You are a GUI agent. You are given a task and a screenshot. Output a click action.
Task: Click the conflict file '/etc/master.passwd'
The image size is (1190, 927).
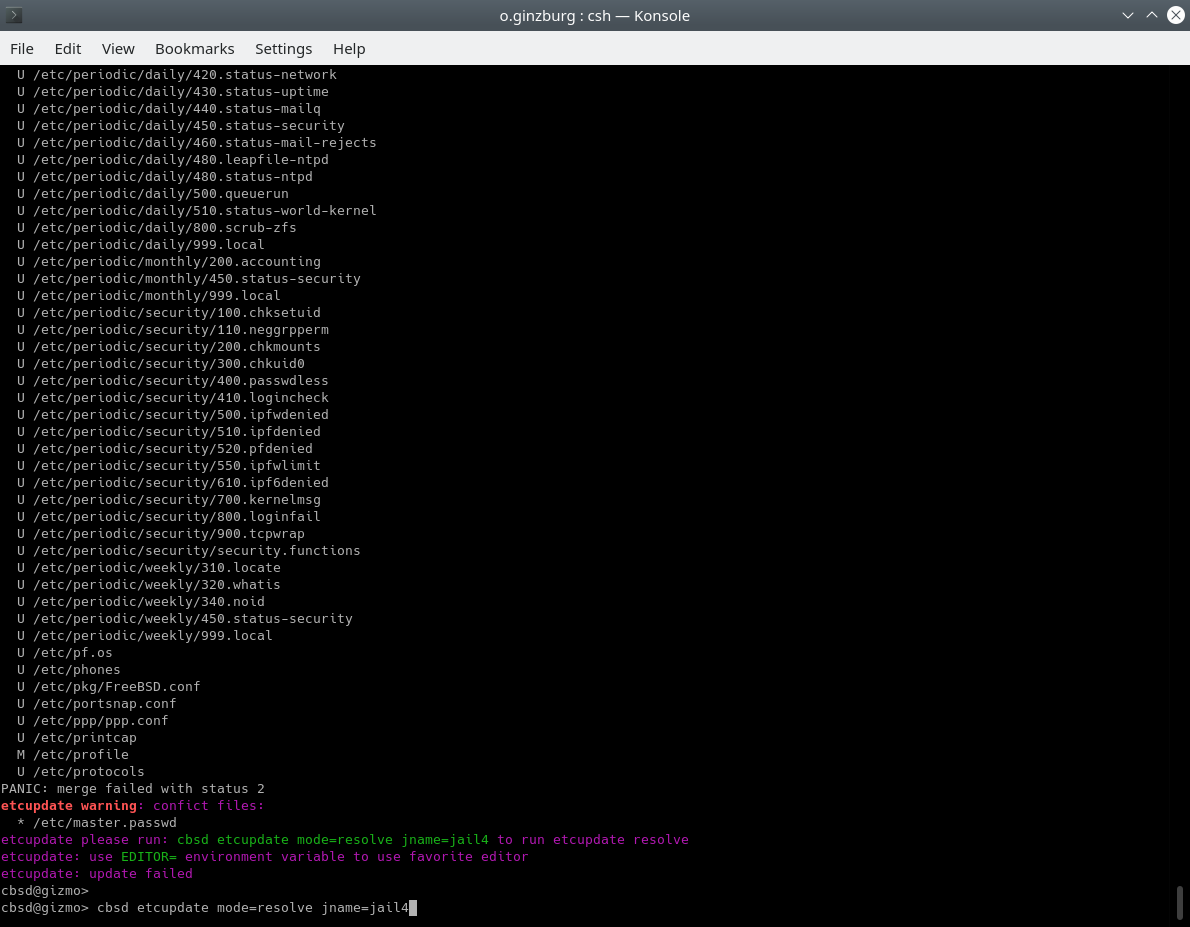coord(105,823)
